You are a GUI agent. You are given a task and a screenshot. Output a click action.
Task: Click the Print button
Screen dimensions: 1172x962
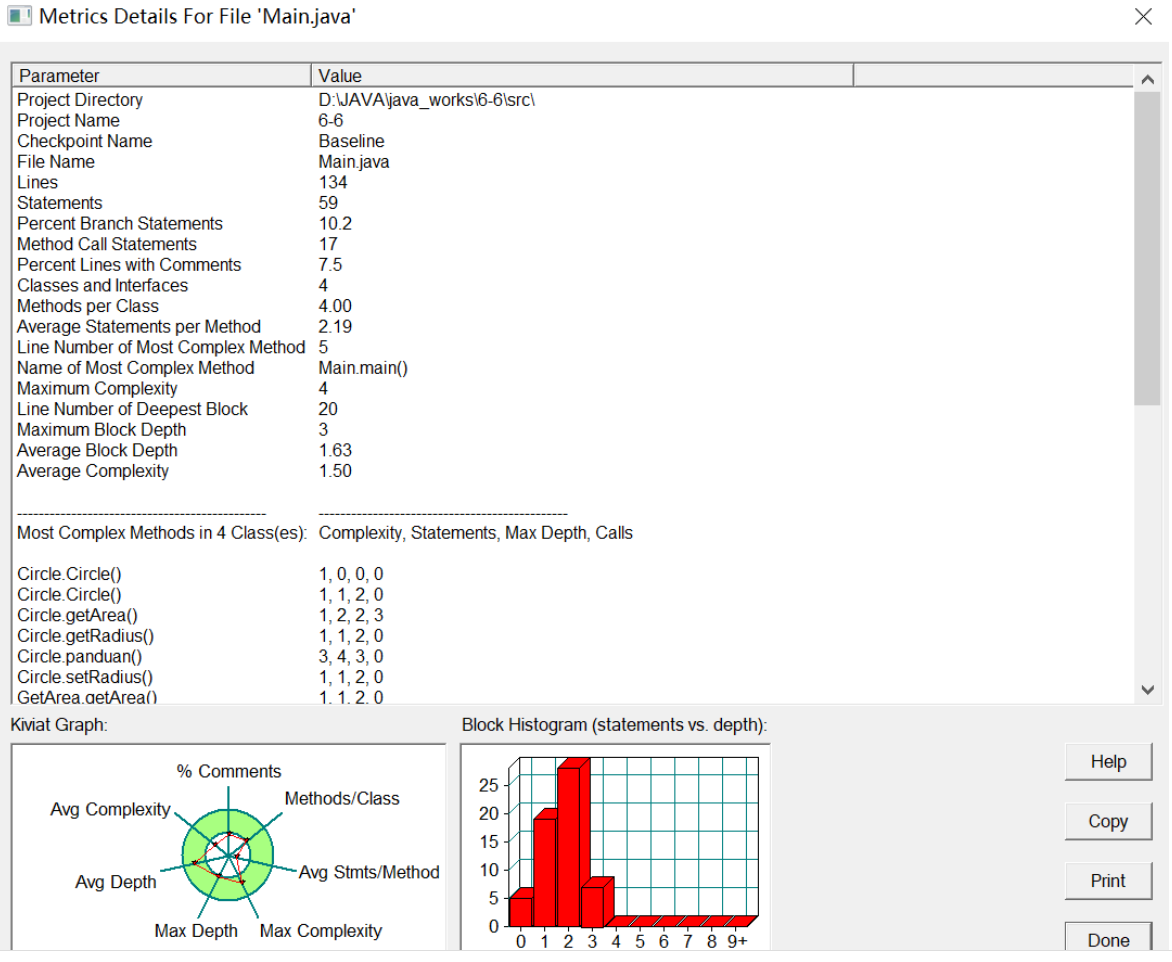[1108, 881]
